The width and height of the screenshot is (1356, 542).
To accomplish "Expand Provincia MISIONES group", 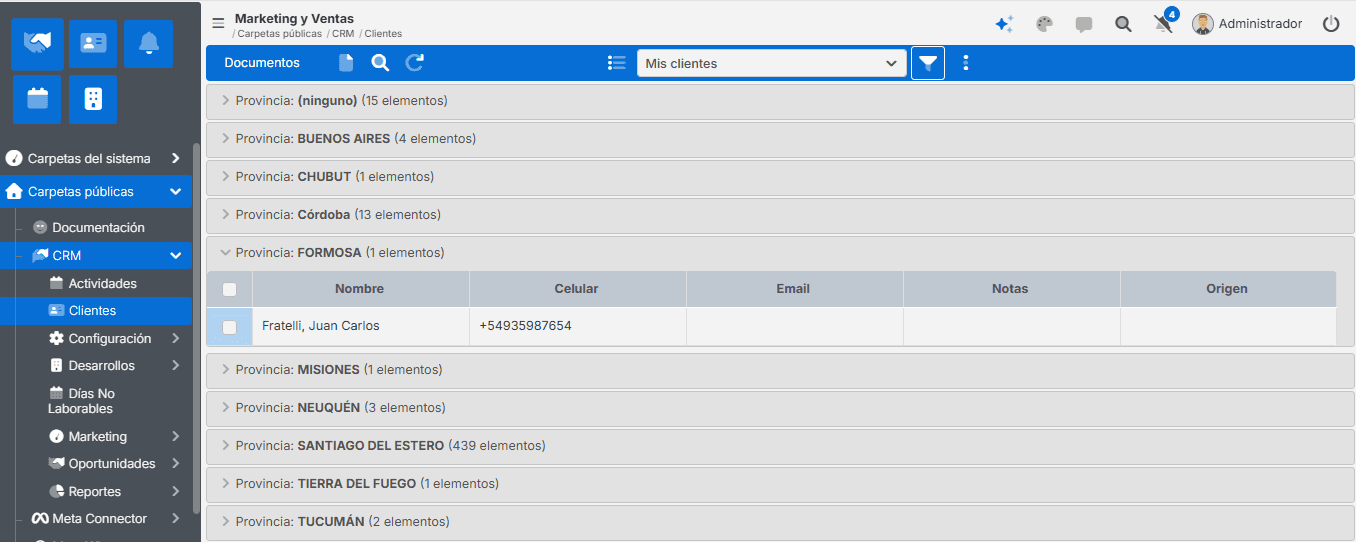I will coord(780,370).
